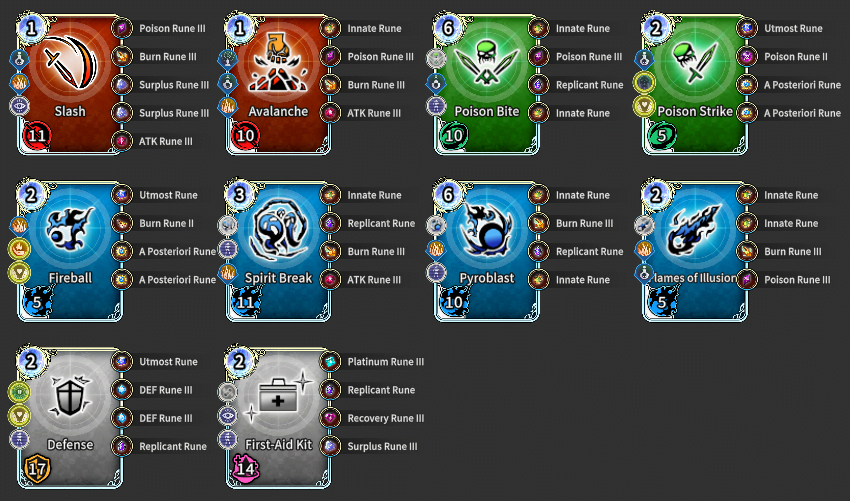Click the Poison Rune II label
Viewport: 850px width, 501px height.
point(796,56)
